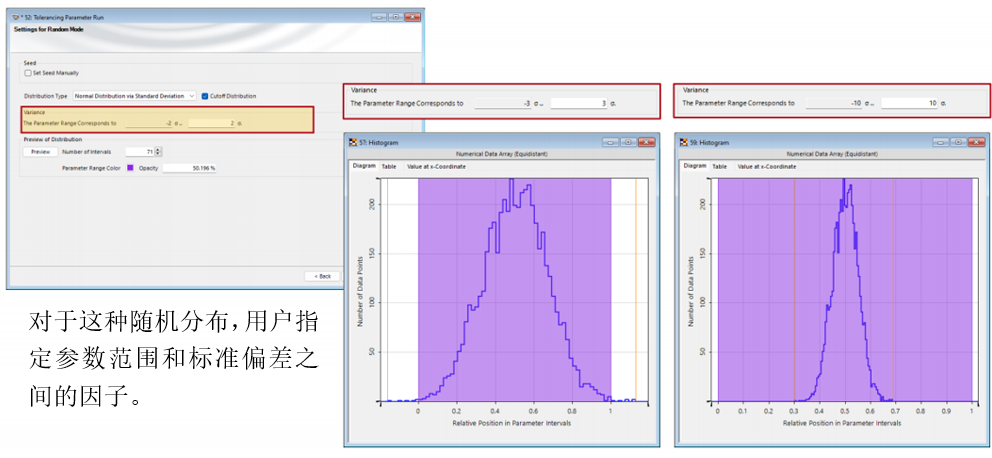Click the Histogram 57 title bar icon
Screen dimensions: 992x458
[352, 142]
